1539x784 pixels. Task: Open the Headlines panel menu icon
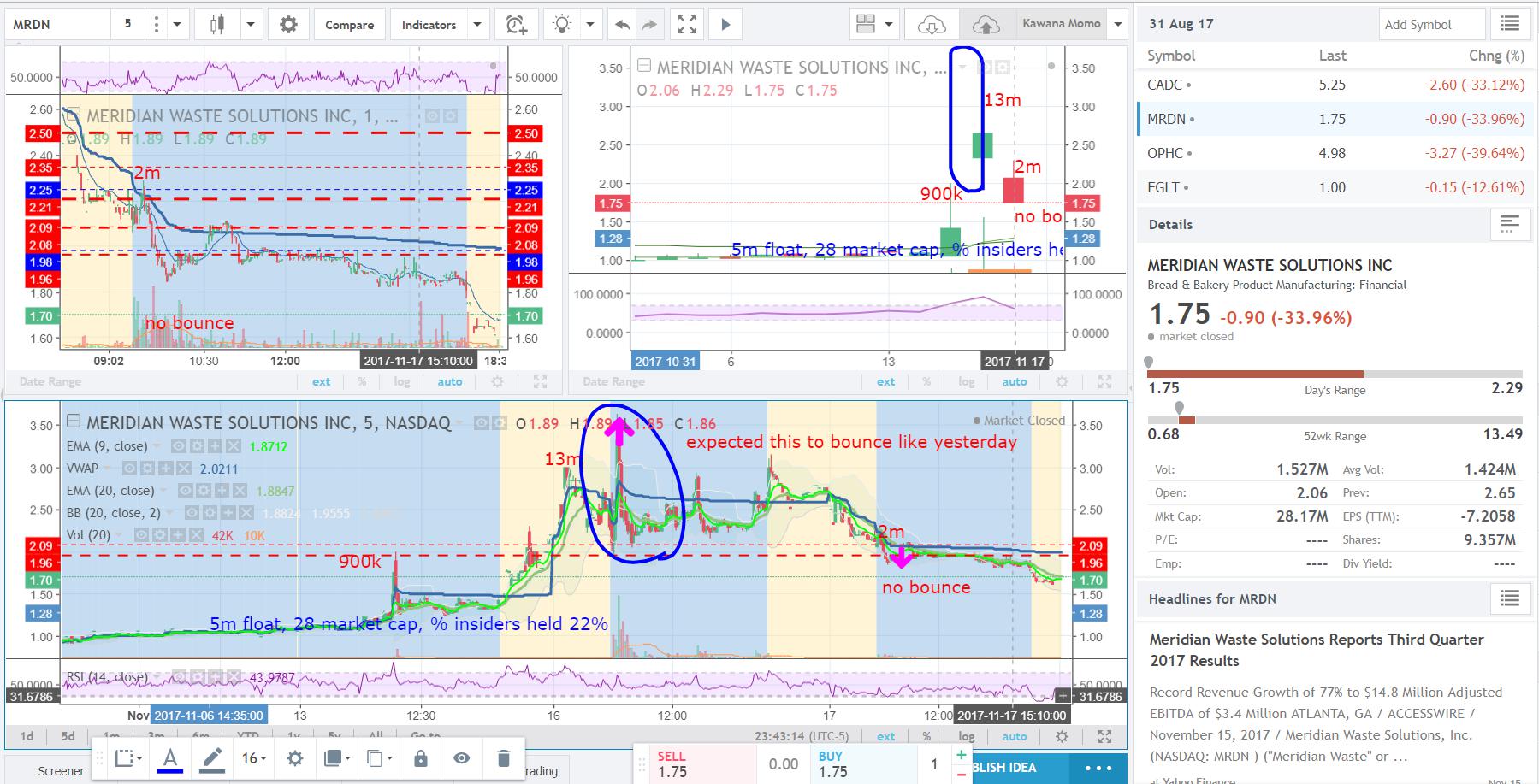click(x=1510, y=598)
